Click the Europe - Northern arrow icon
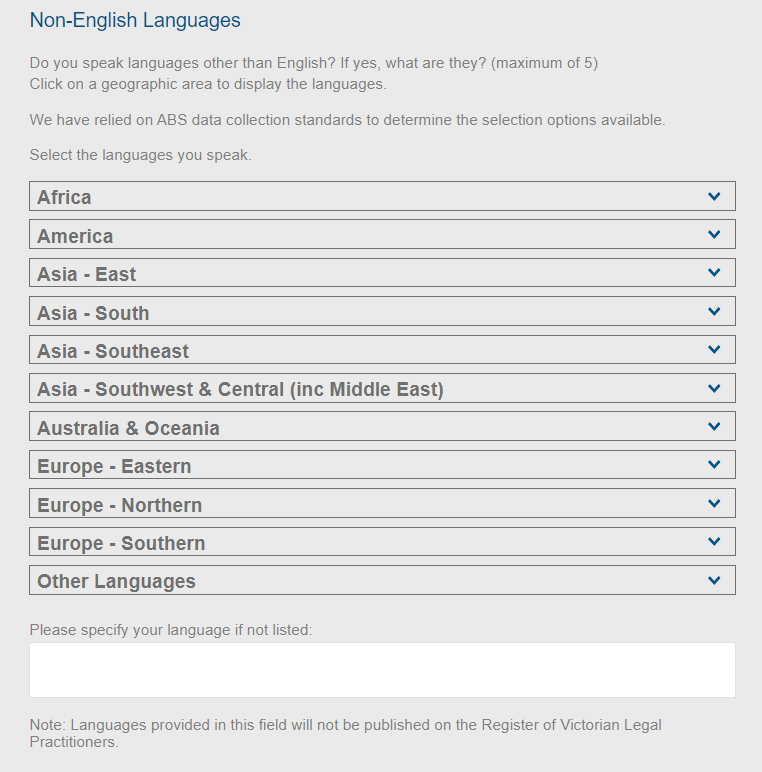The image size is (762, 772). [714, 504]
